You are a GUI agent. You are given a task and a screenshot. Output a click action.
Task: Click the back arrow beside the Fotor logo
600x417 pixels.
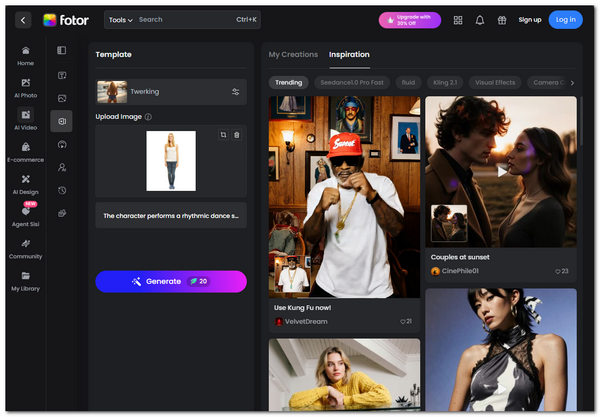click(23, 19)
